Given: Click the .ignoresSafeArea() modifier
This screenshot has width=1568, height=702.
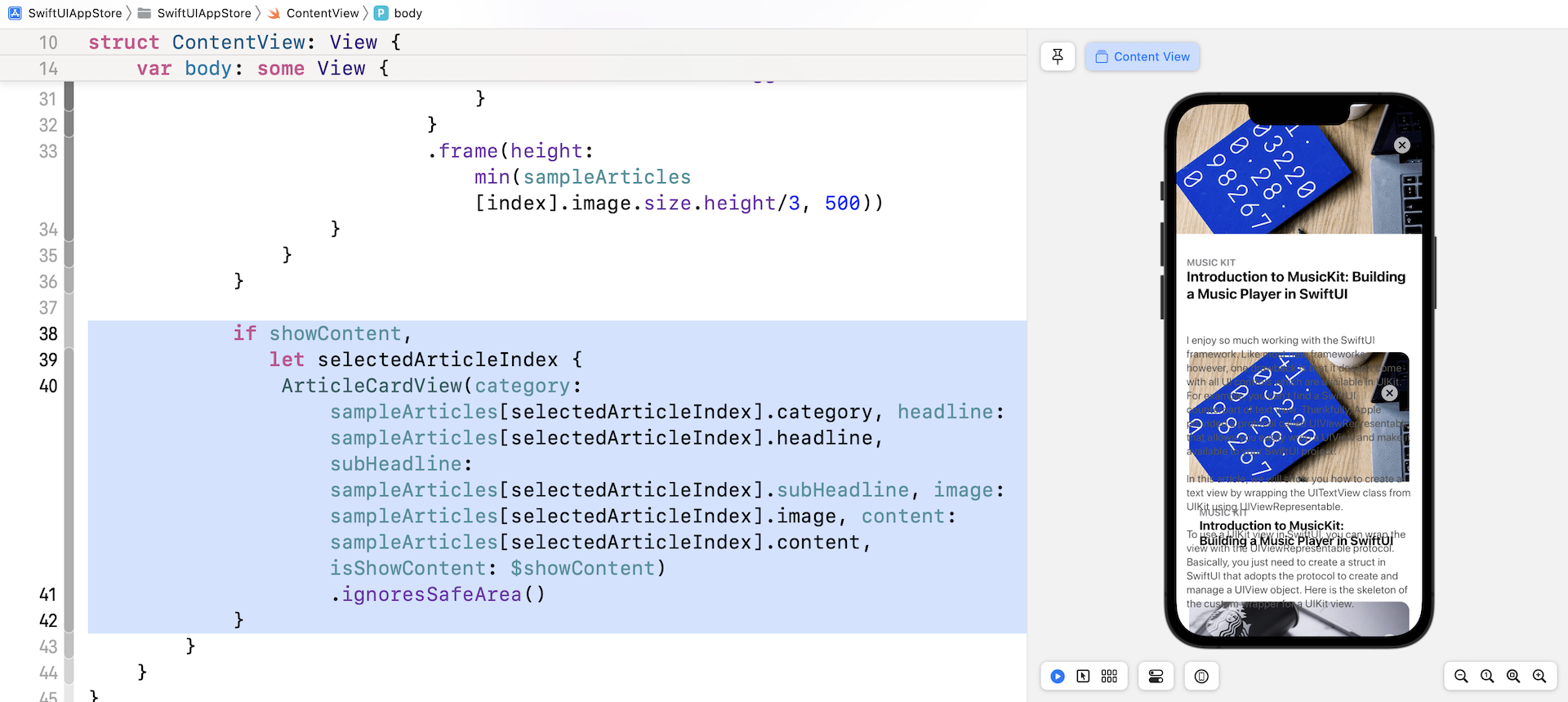Looking at the screenshot, I should click(x=438, y=594).
